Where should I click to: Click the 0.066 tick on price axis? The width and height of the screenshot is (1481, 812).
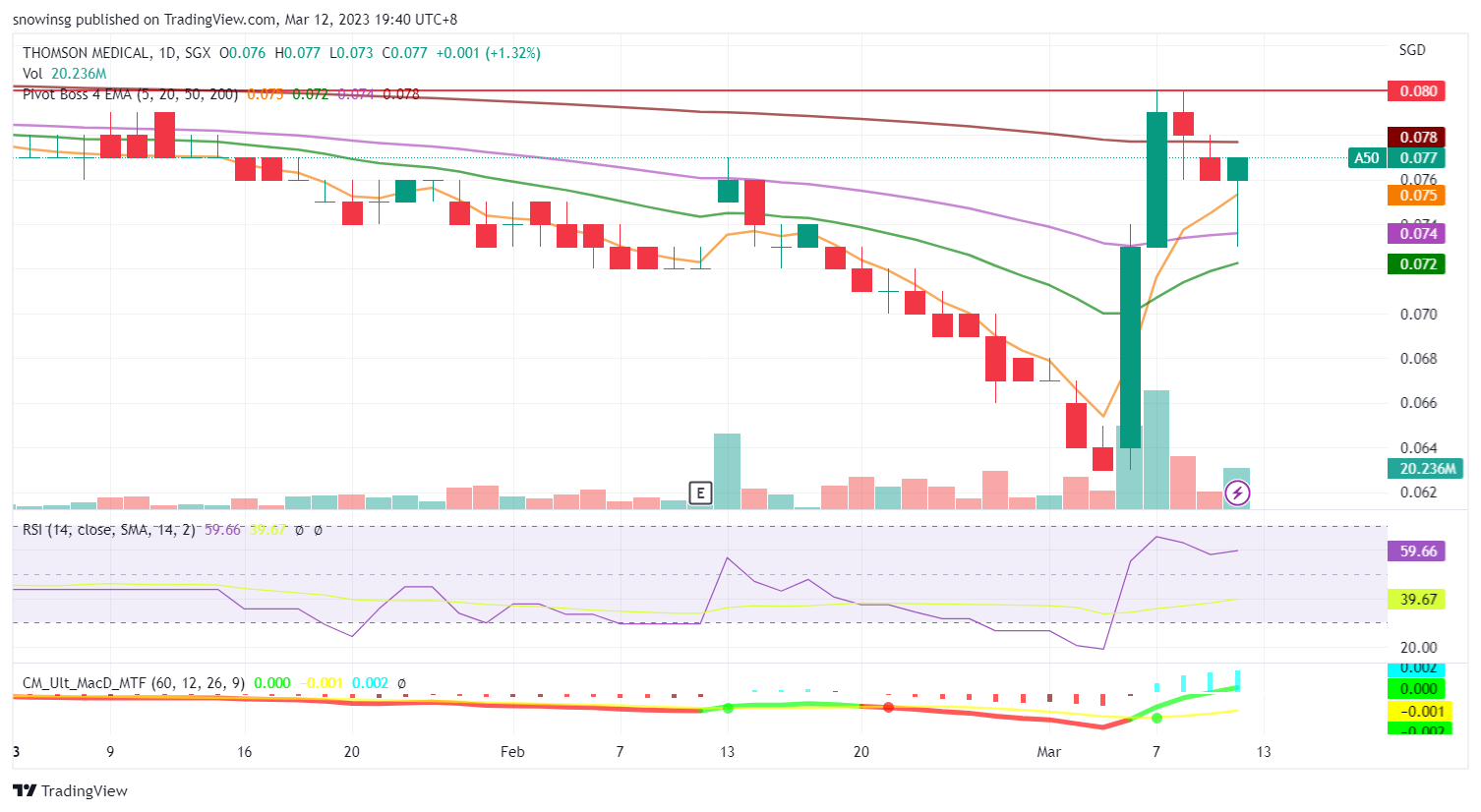click(x=1418, y=402)
